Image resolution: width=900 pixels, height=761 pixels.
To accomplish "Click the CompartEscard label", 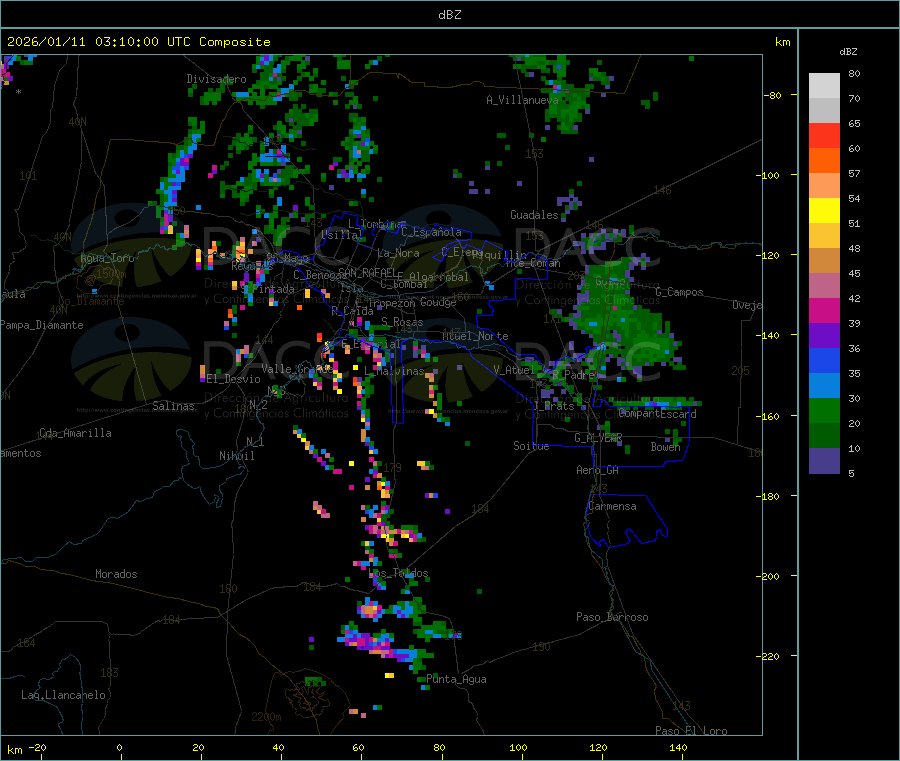I will [657, 414].
